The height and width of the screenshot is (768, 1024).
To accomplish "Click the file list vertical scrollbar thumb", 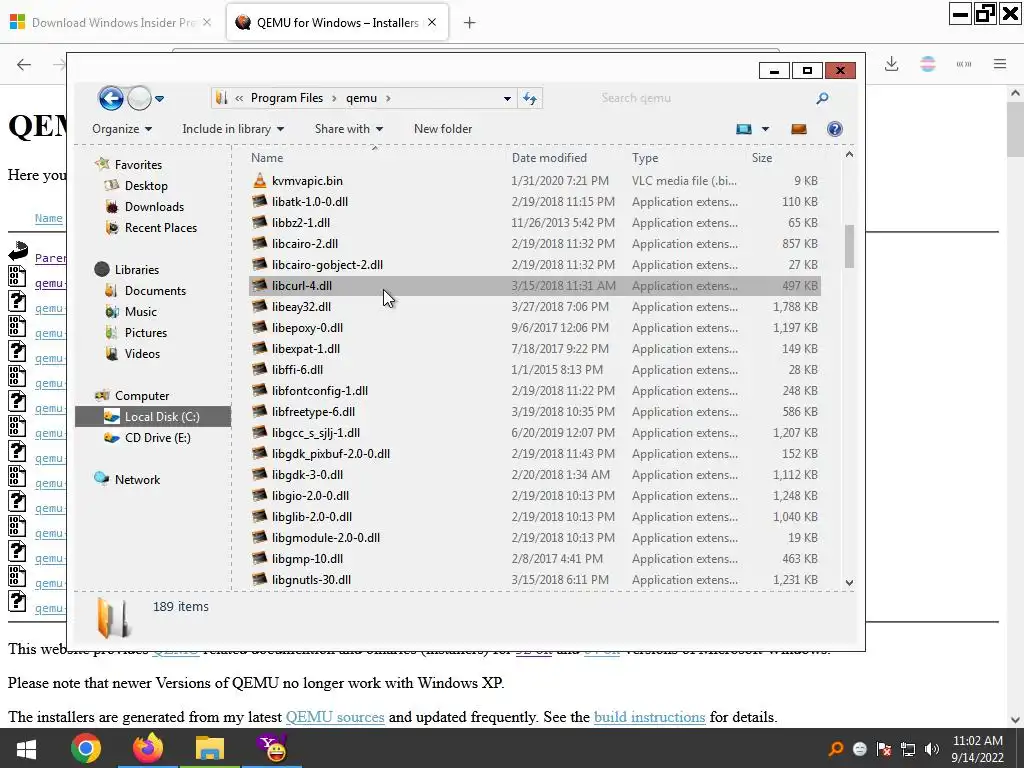I will [849, 246].
